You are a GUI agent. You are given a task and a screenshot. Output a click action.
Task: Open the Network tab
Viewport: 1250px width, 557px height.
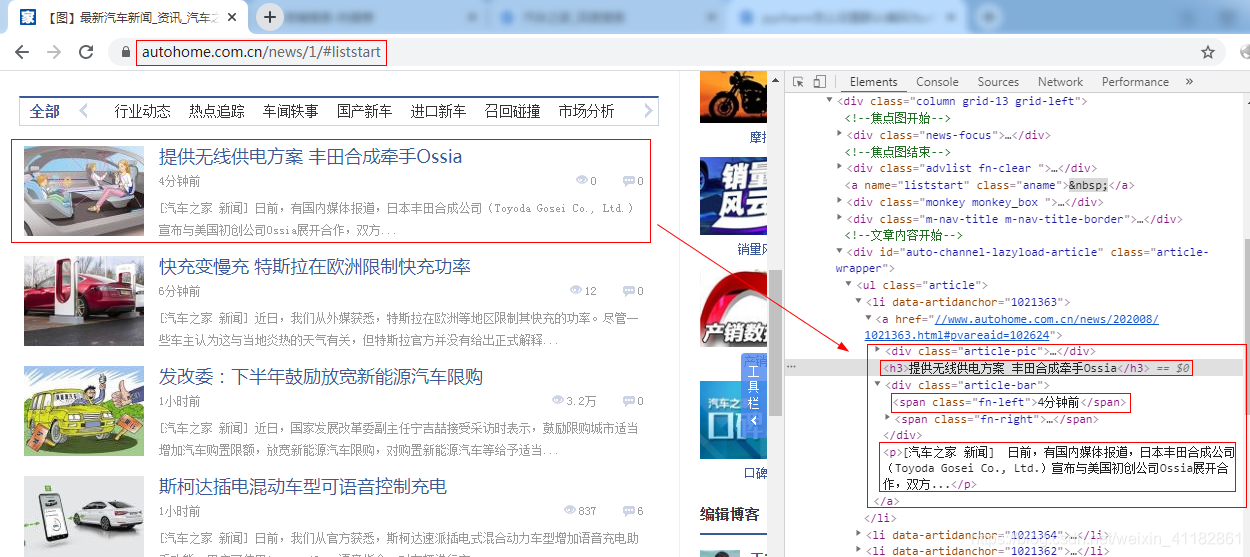(1060, 82)
